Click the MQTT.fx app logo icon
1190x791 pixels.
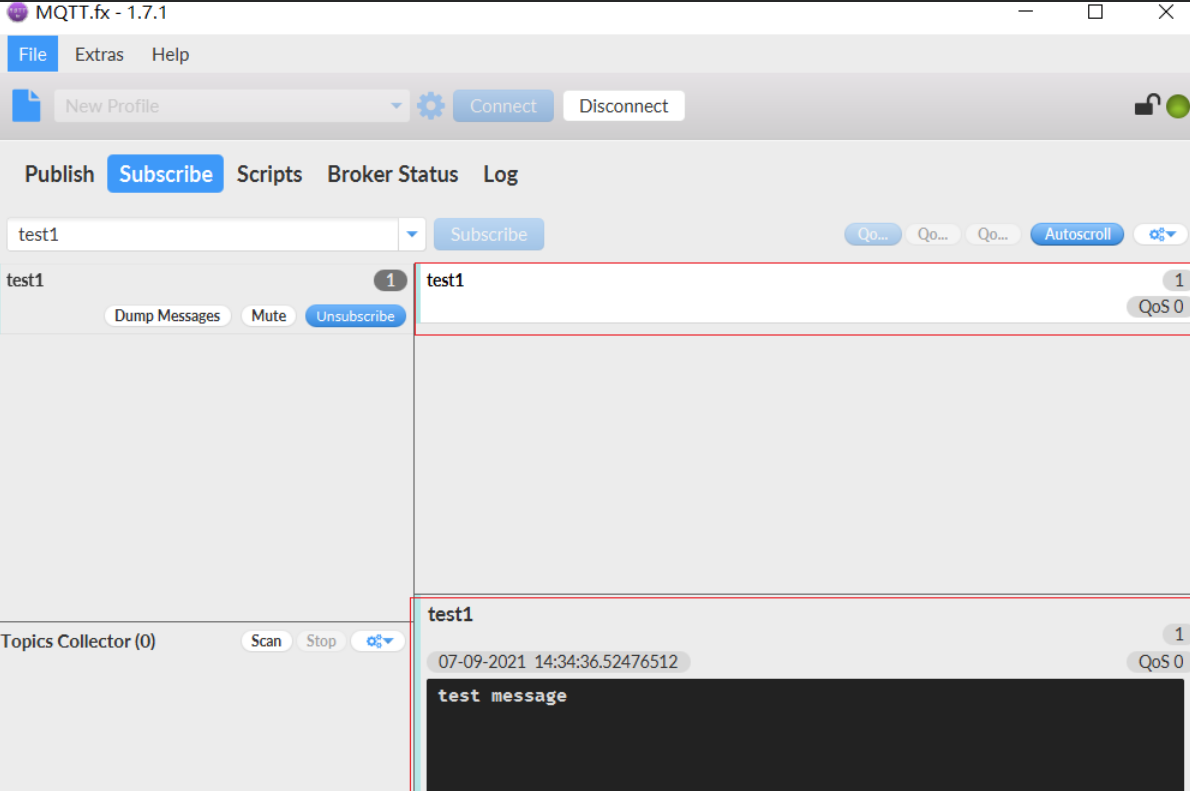click(17, 12)
